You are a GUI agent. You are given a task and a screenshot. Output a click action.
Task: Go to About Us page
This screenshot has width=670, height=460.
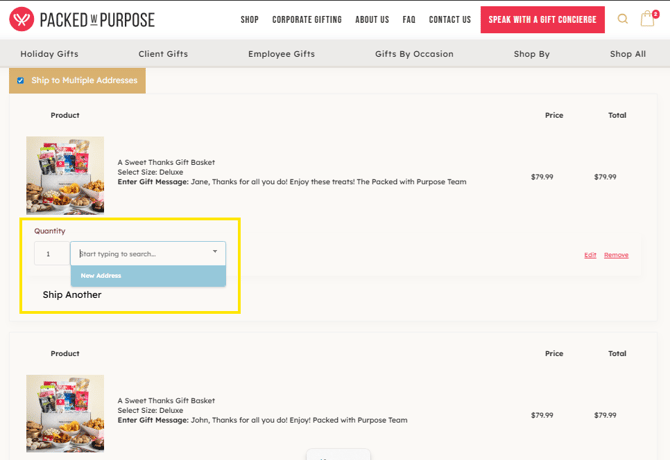pos(372,20)
